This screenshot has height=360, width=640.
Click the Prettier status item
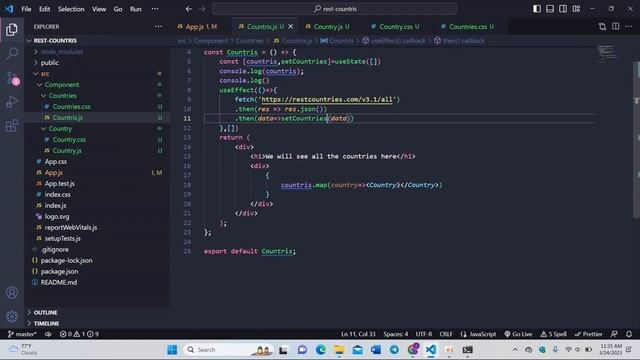pyautogui.click(x=589, y=334)
